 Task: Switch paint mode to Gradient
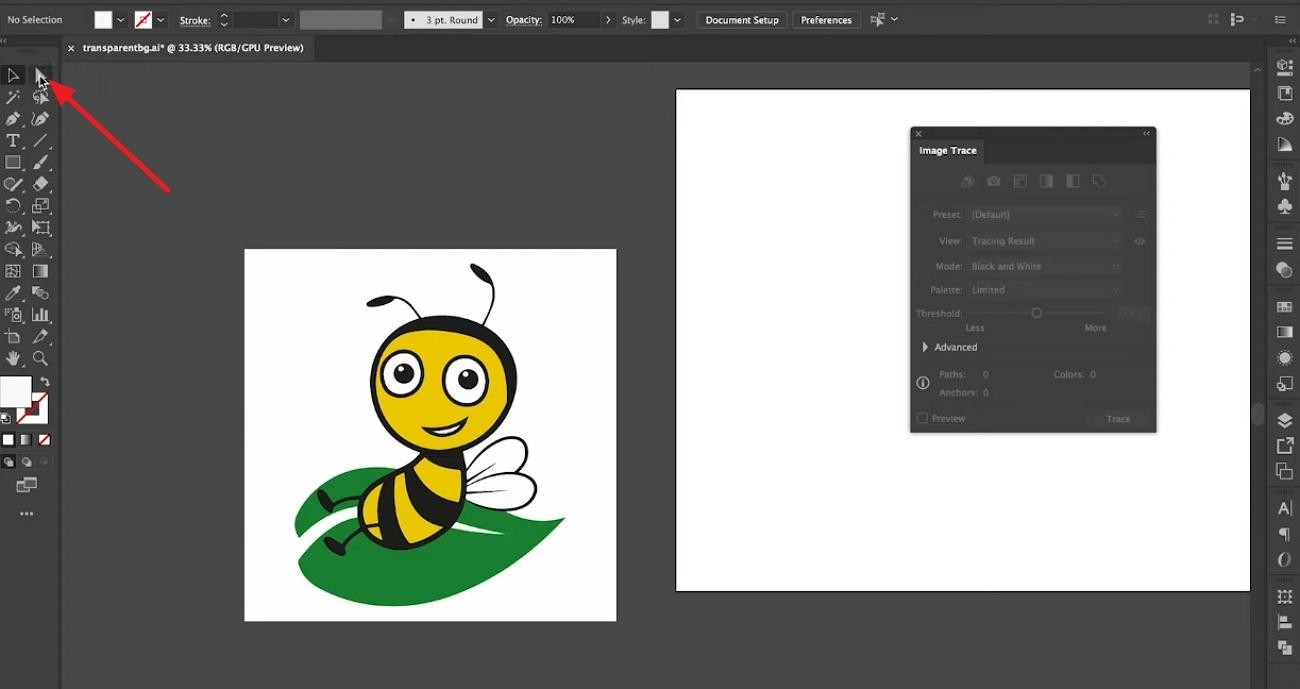pyautogui.click(x=26, y=440)
